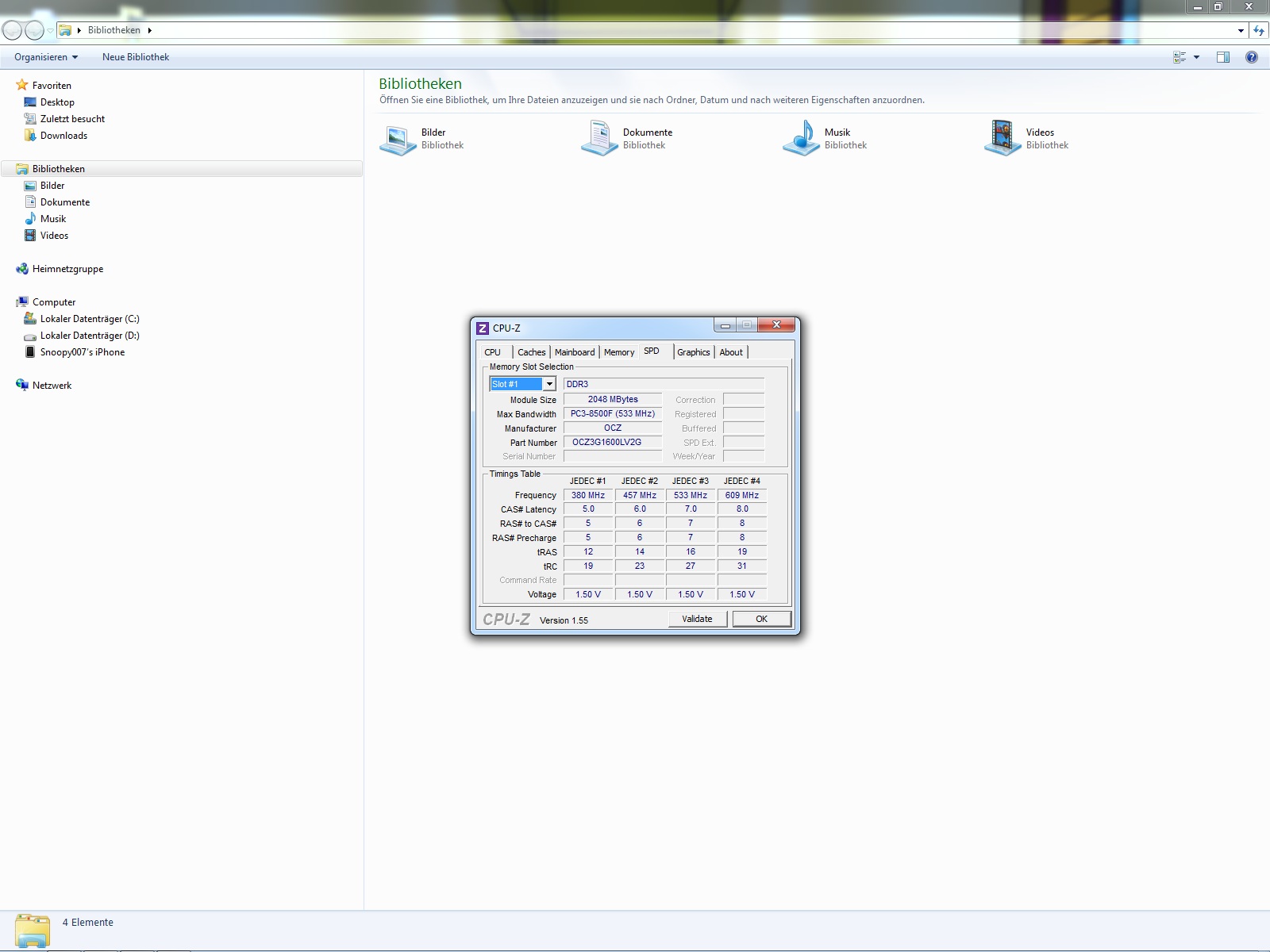This screenshot has width=1270, height=952.
Task: Toggle the preview pane icon
Action: click(1223, 57)
